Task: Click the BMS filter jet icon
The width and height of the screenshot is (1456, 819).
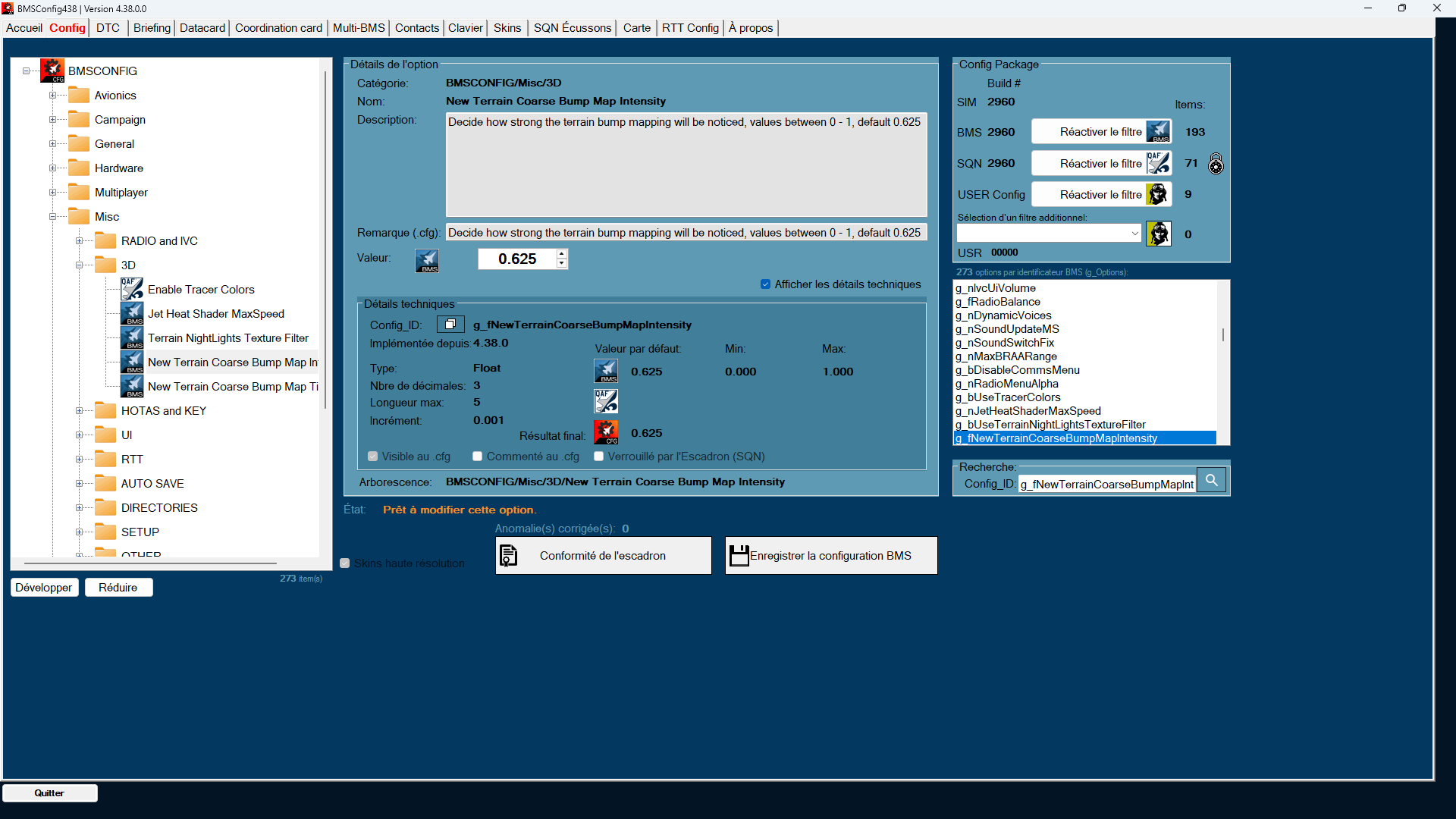Action: click(x=1158, y=132)
